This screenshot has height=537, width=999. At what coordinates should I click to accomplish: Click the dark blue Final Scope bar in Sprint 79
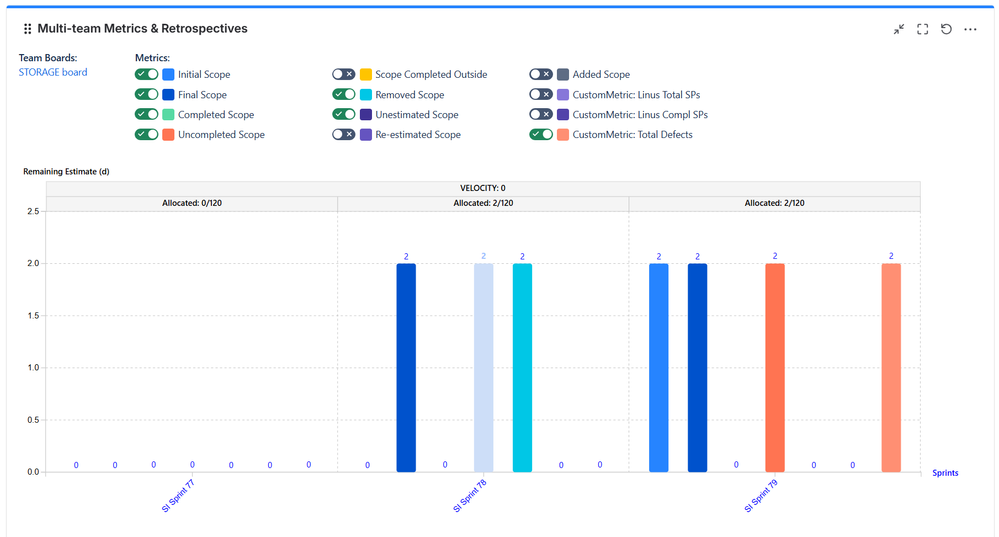[698, 368]
